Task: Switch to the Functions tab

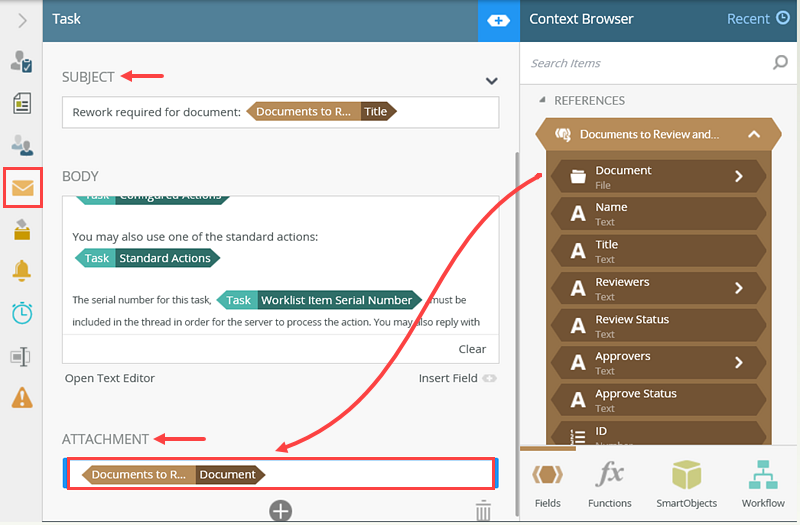Action: (x=610, y=485)
